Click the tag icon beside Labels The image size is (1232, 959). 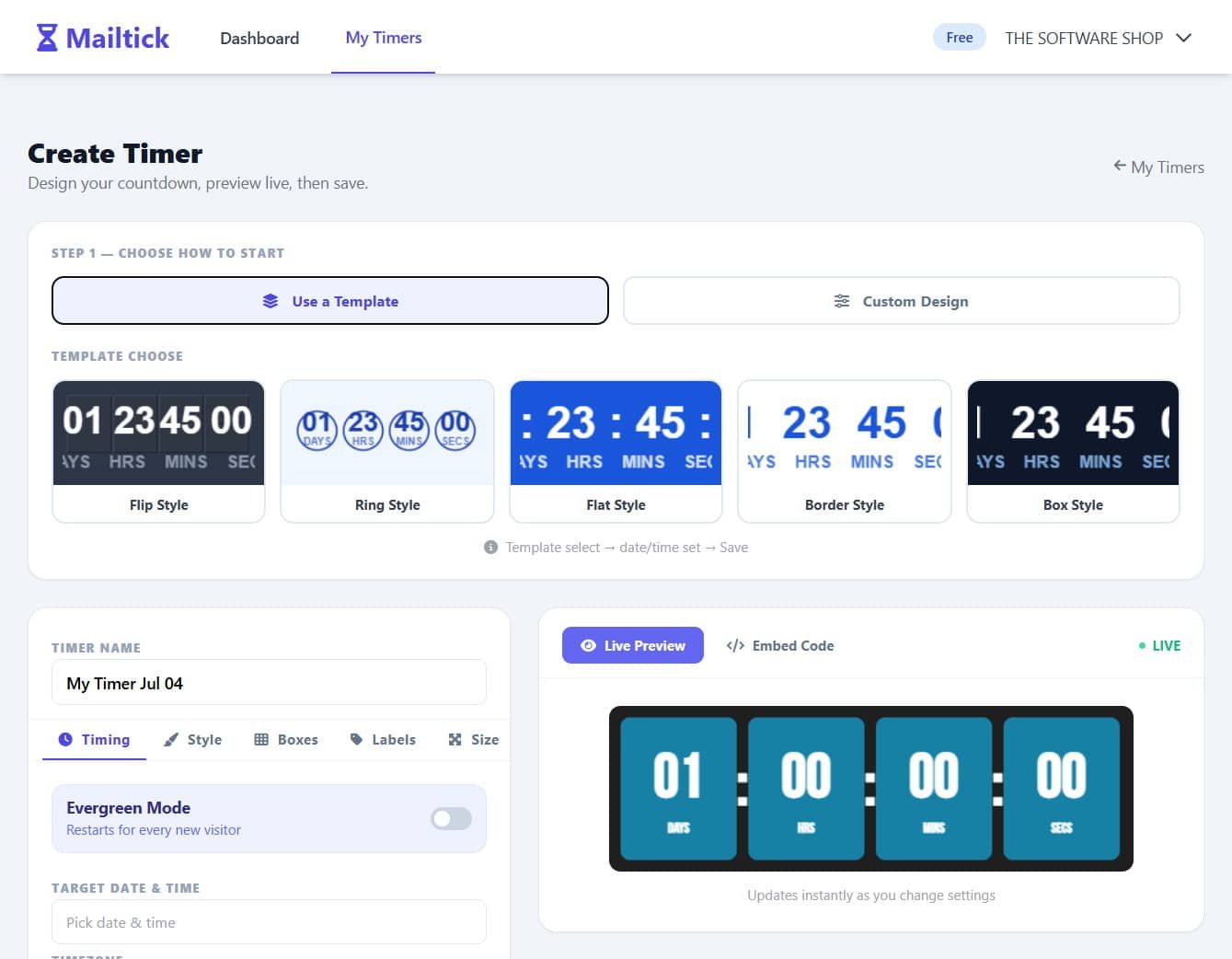click(x=356, y=739)
